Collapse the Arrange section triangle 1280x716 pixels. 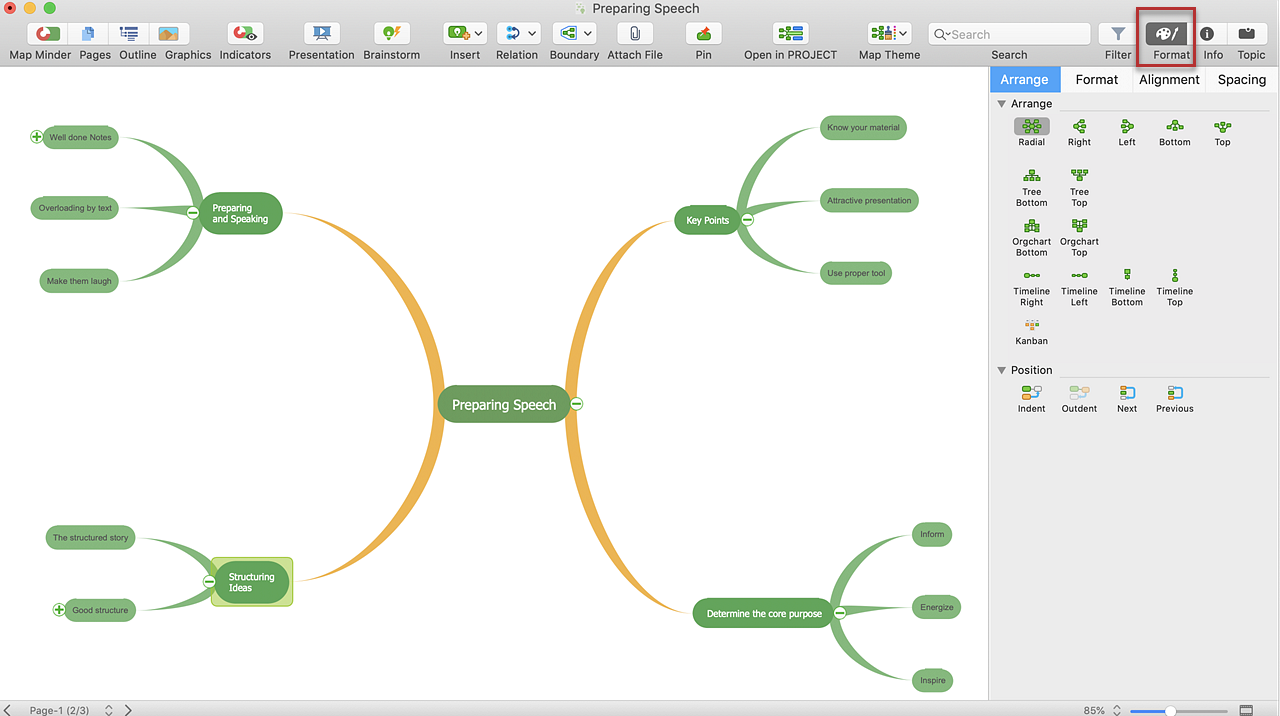click(x=1002, y=104)
